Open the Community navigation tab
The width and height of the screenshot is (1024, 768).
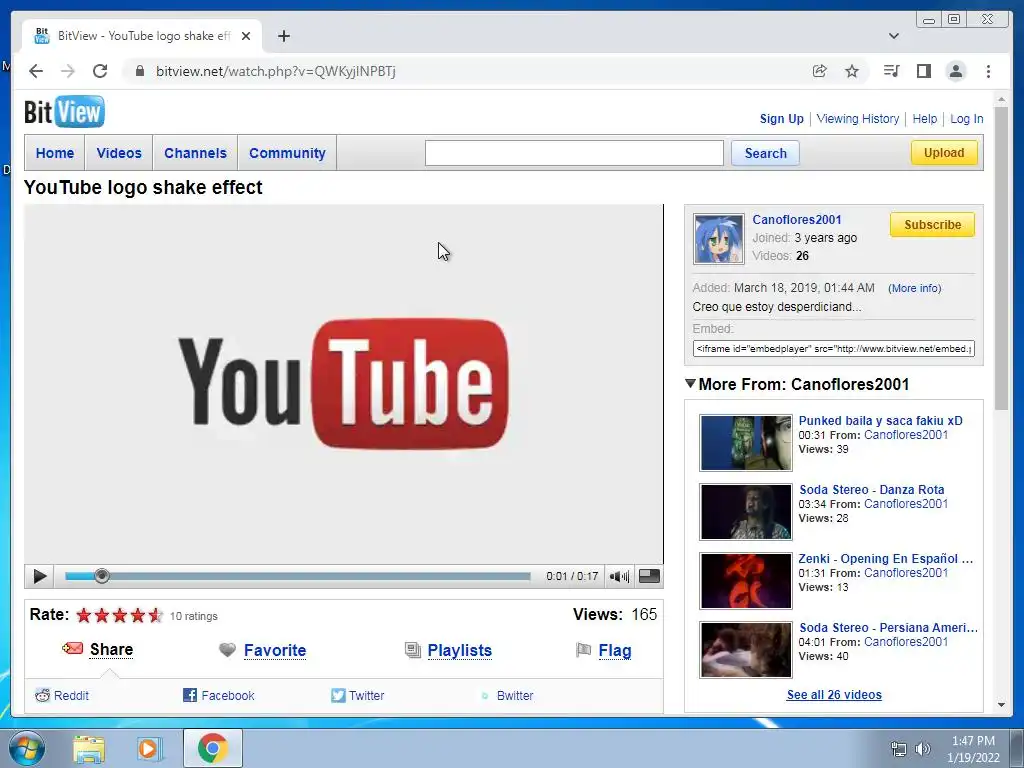click(x=287, y=153)
